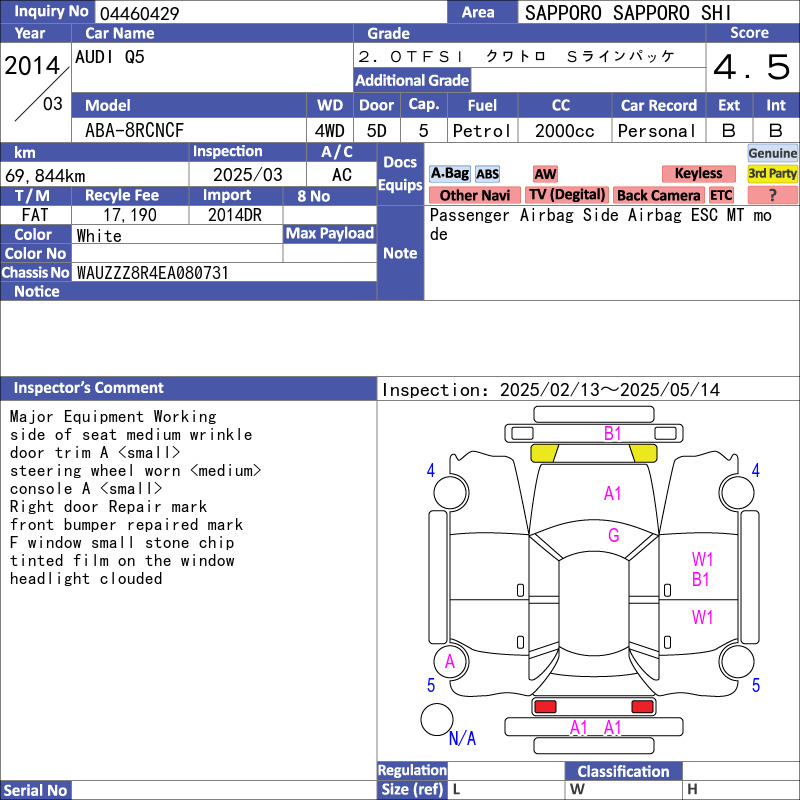800x800 pixels.
Task: Click the B1 mark on front bumper
Action: click(612, 434)
